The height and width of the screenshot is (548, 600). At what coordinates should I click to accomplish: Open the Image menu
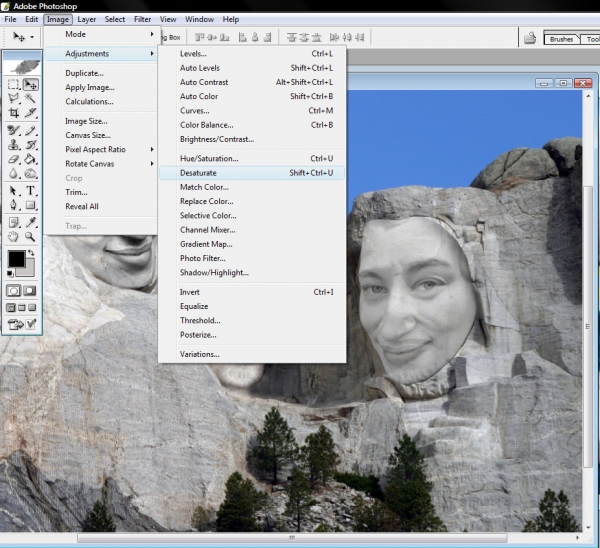58,19
